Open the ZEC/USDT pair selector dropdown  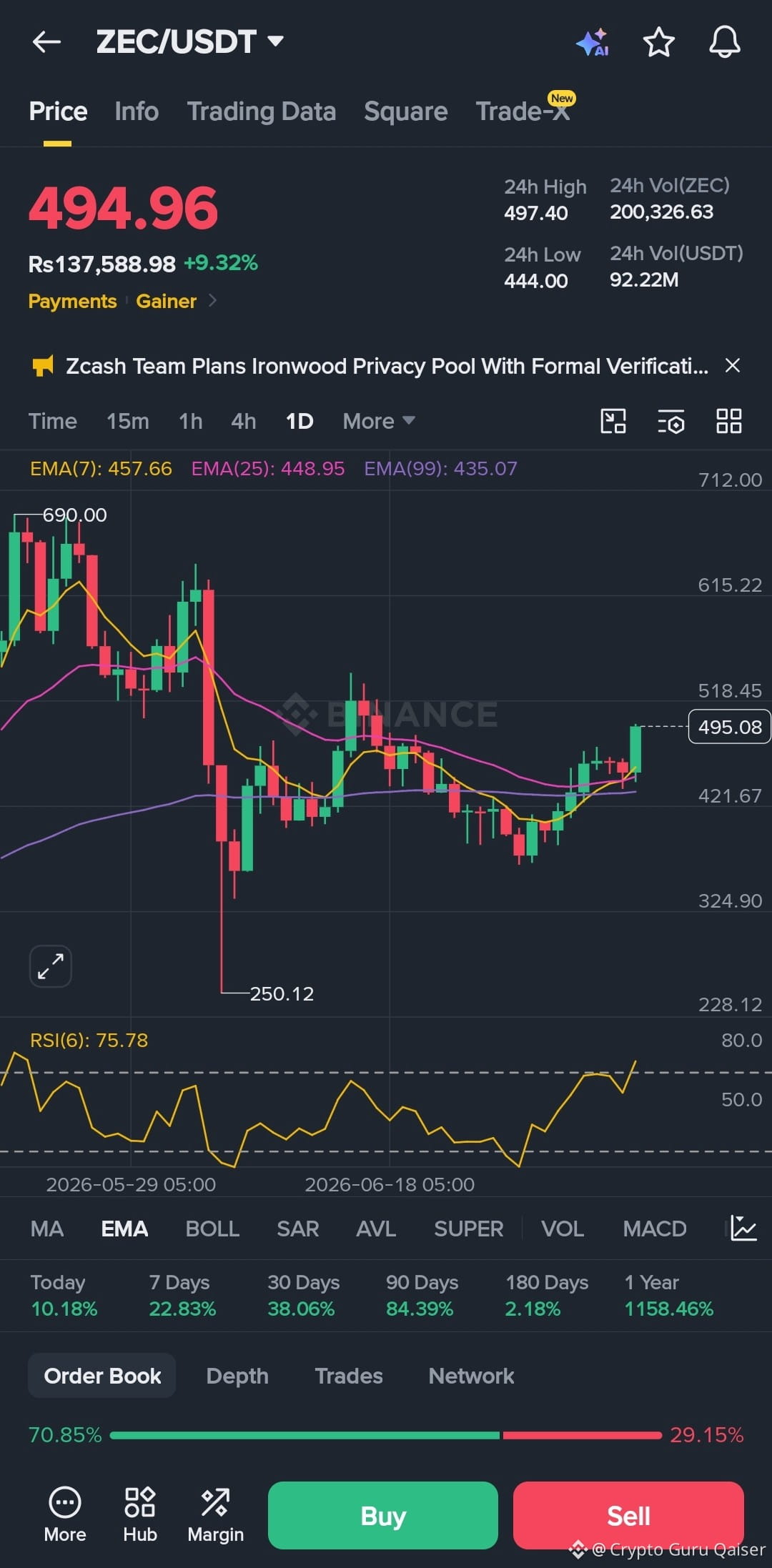[190, 41]
